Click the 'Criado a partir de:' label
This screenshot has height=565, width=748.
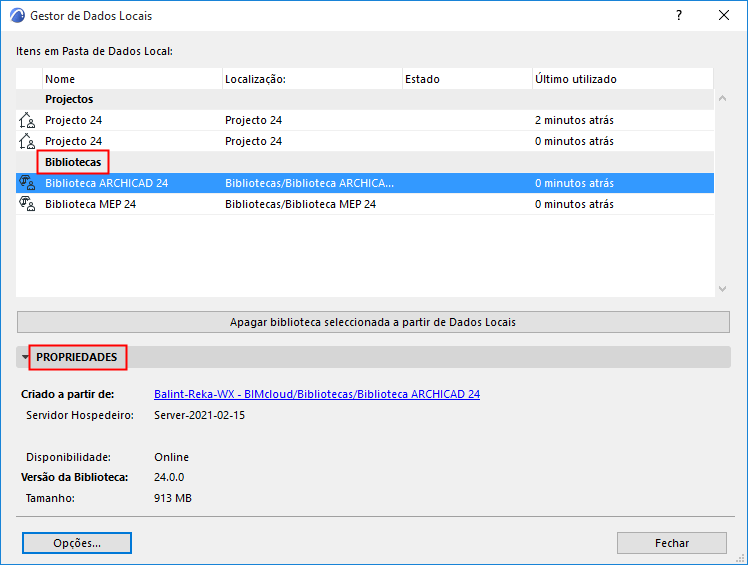(x=68, y=394)
